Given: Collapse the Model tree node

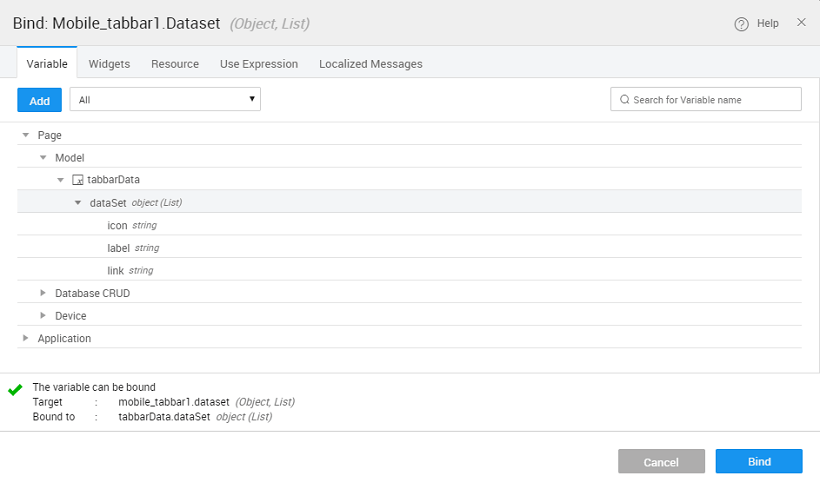Looking at the screenshot, I should [x=43, y=157].
